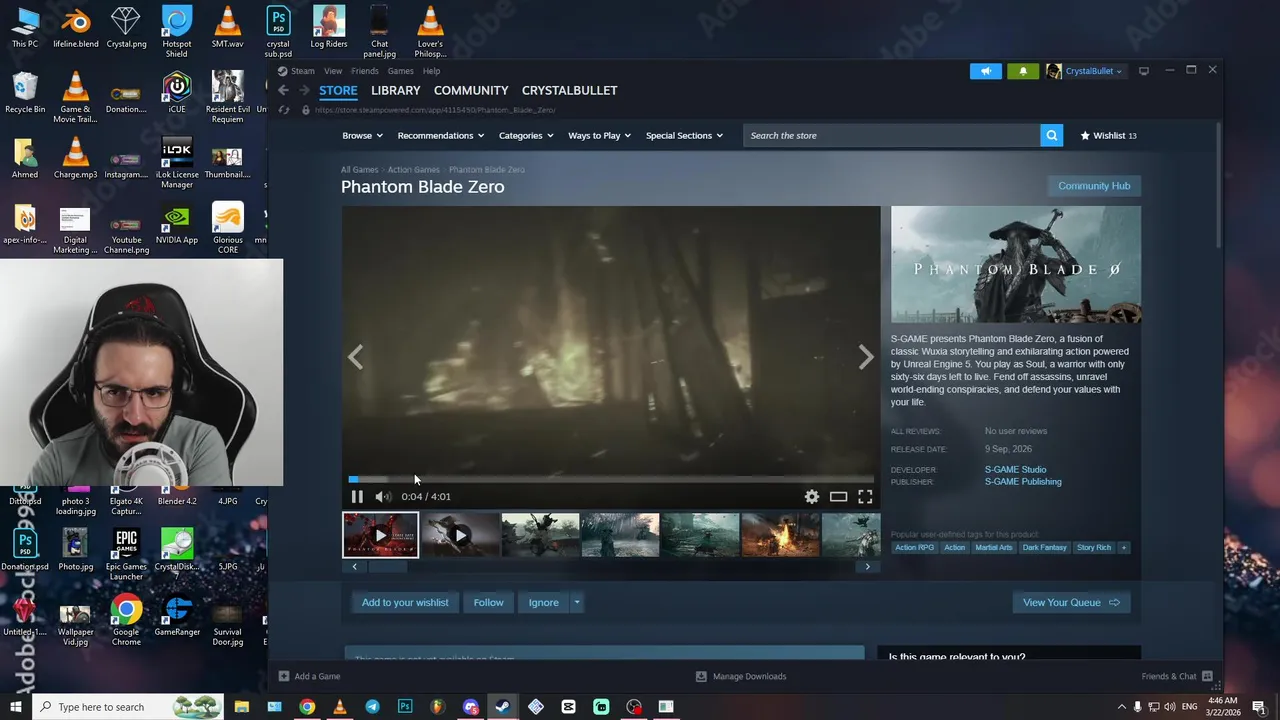Select the Epic Games Launcher desktop icon
The height and width of the screenshot is (720, 1280).
126,555
